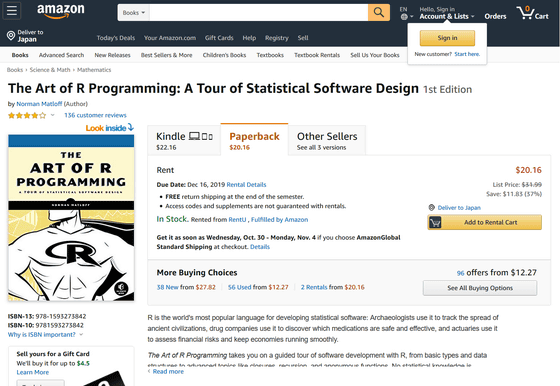Image resolution: width=560 pixels, height=386 pixels.
Task: Open Orders link in header
Action: coord(495,16)
